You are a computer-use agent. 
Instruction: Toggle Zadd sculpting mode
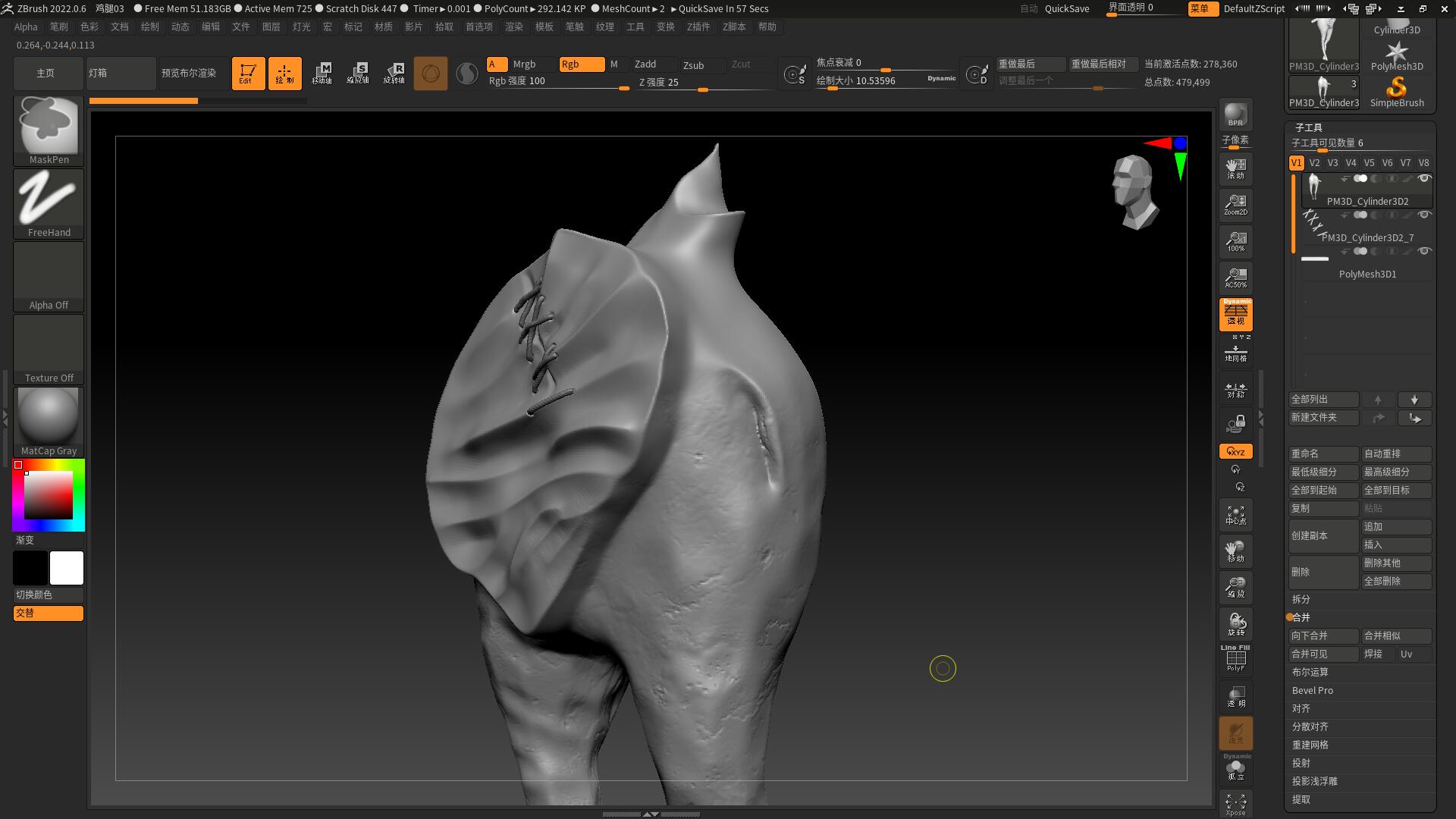646,64
